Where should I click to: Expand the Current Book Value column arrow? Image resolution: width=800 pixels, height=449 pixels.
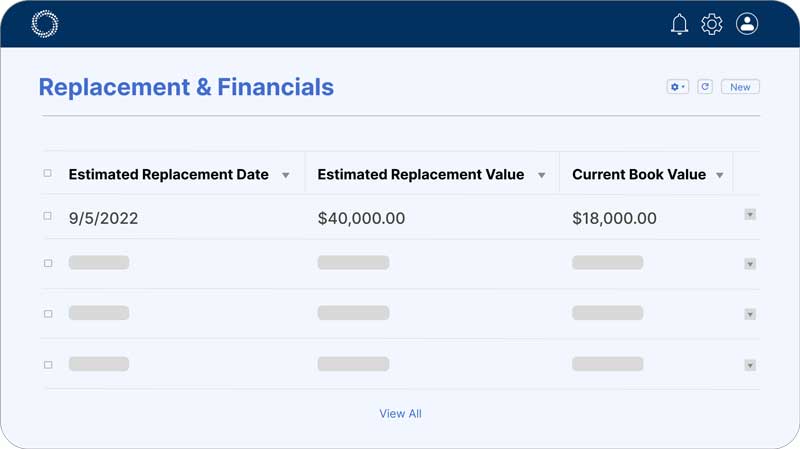point(720,175)
